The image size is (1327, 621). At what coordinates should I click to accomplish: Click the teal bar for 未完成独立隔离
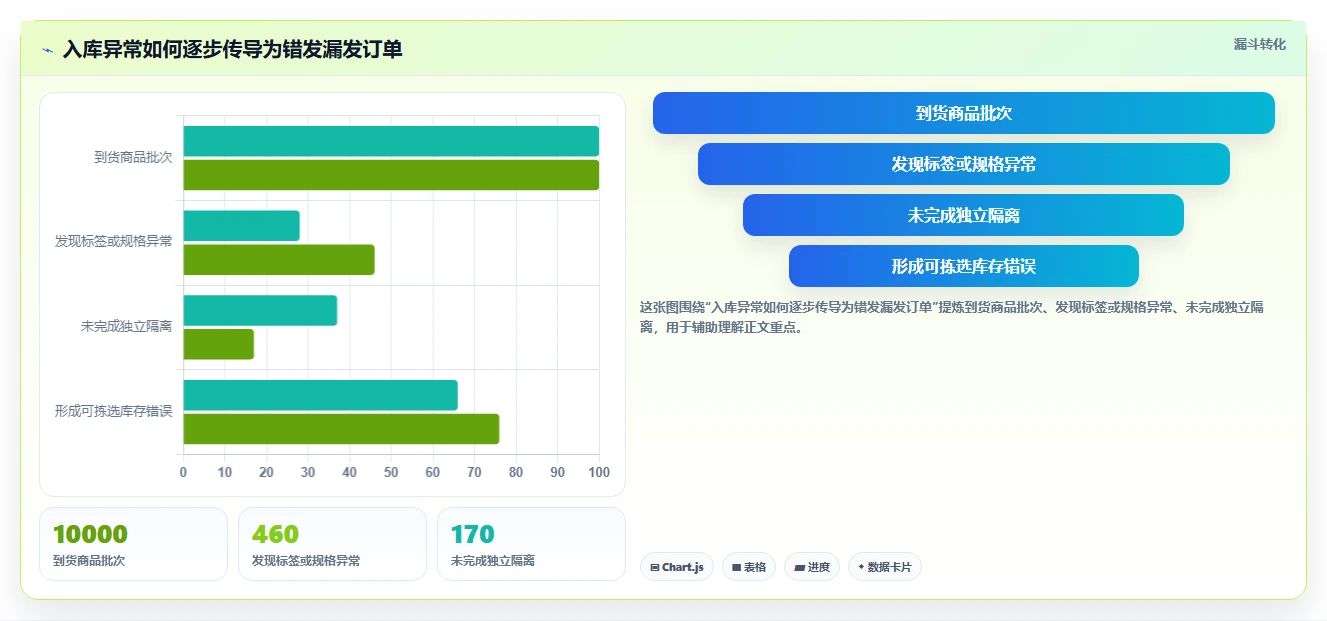click(260, 310)
